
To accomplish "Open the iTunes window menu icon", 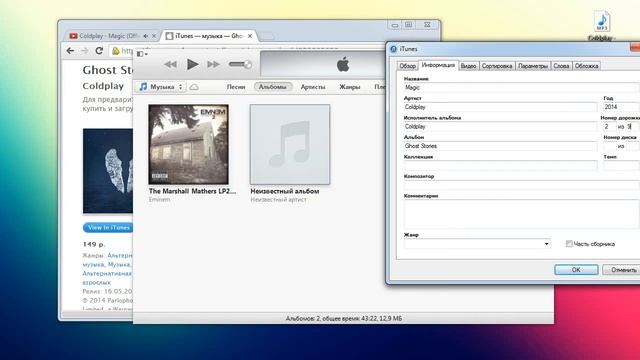I will pyautogui.click(x=142, y=54).
